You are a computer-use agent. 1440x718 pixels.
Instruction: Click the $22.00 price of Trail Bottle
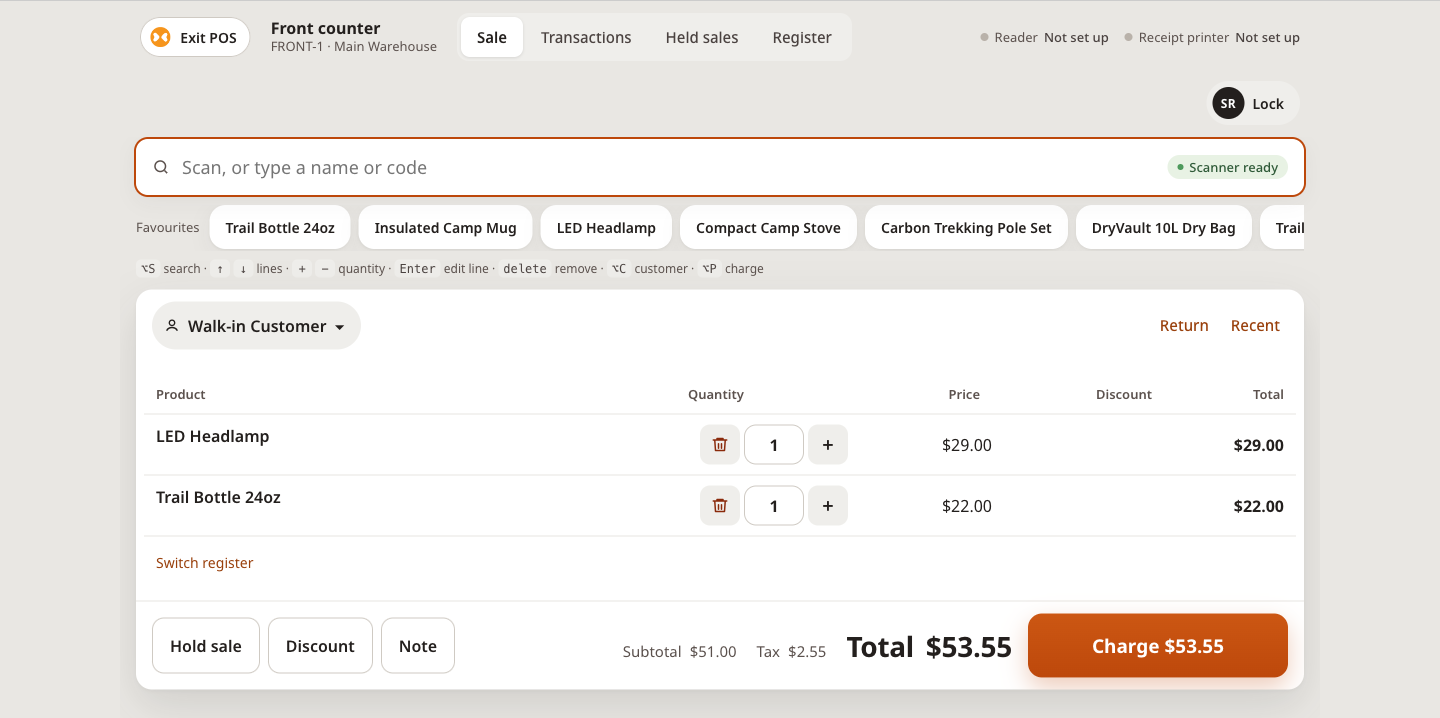coord(967,506)
